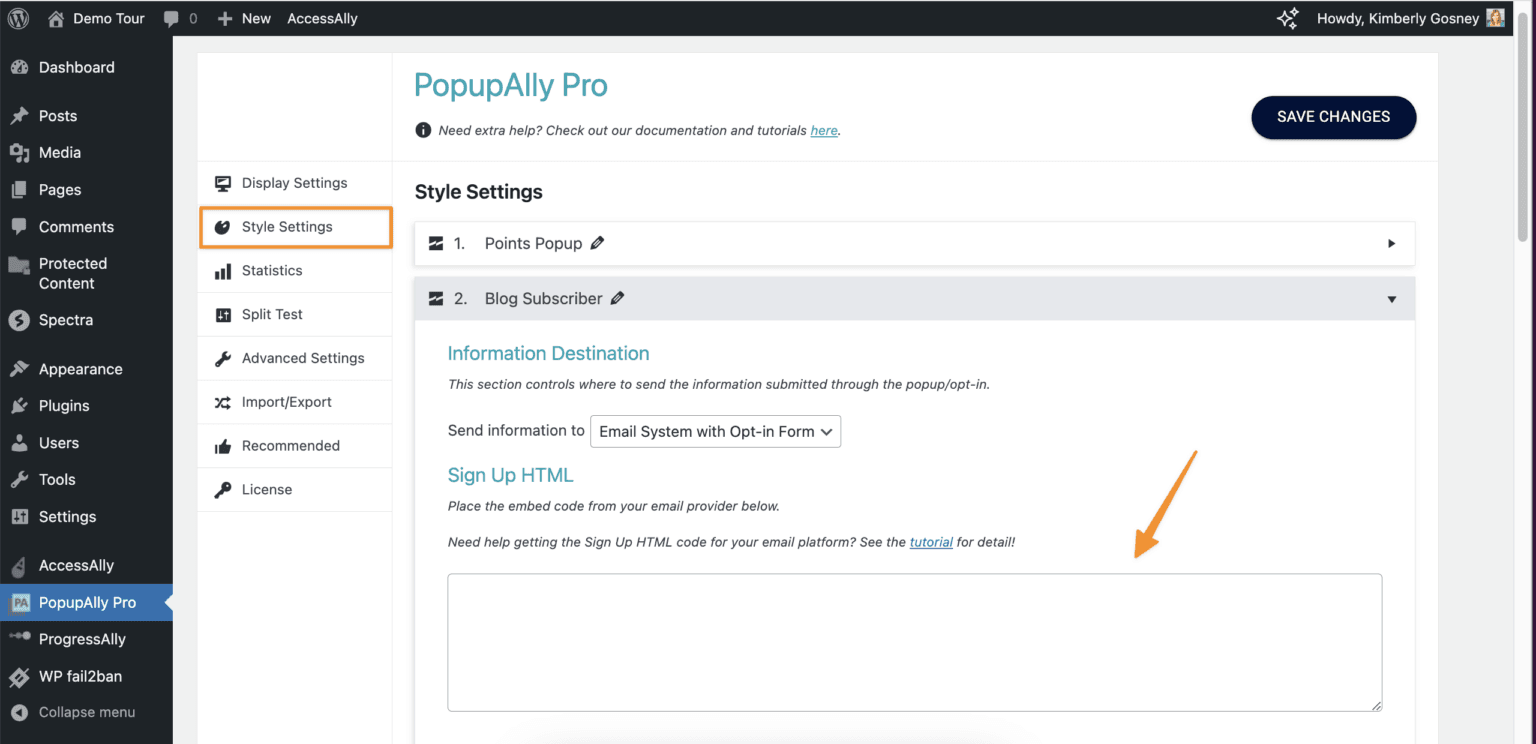Click the Recommended thumbs-up icon
Viewport: 1536px width, 744px height.
222,445
